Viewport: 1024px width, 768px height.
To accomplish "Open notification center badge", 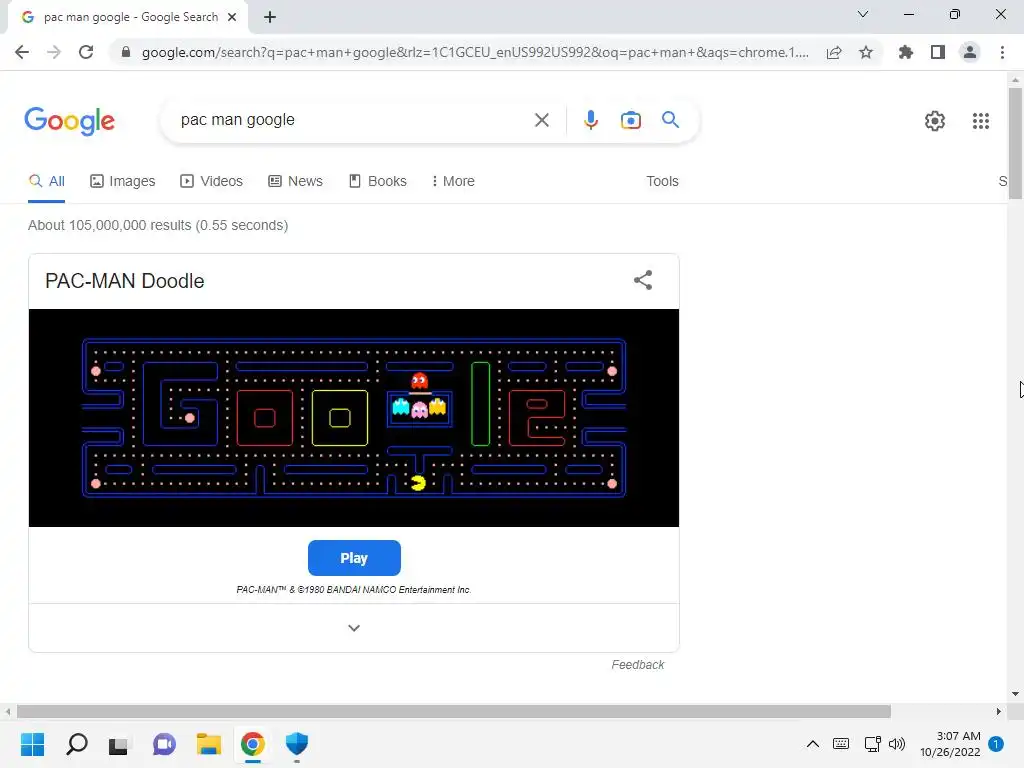I will point(995,744).
